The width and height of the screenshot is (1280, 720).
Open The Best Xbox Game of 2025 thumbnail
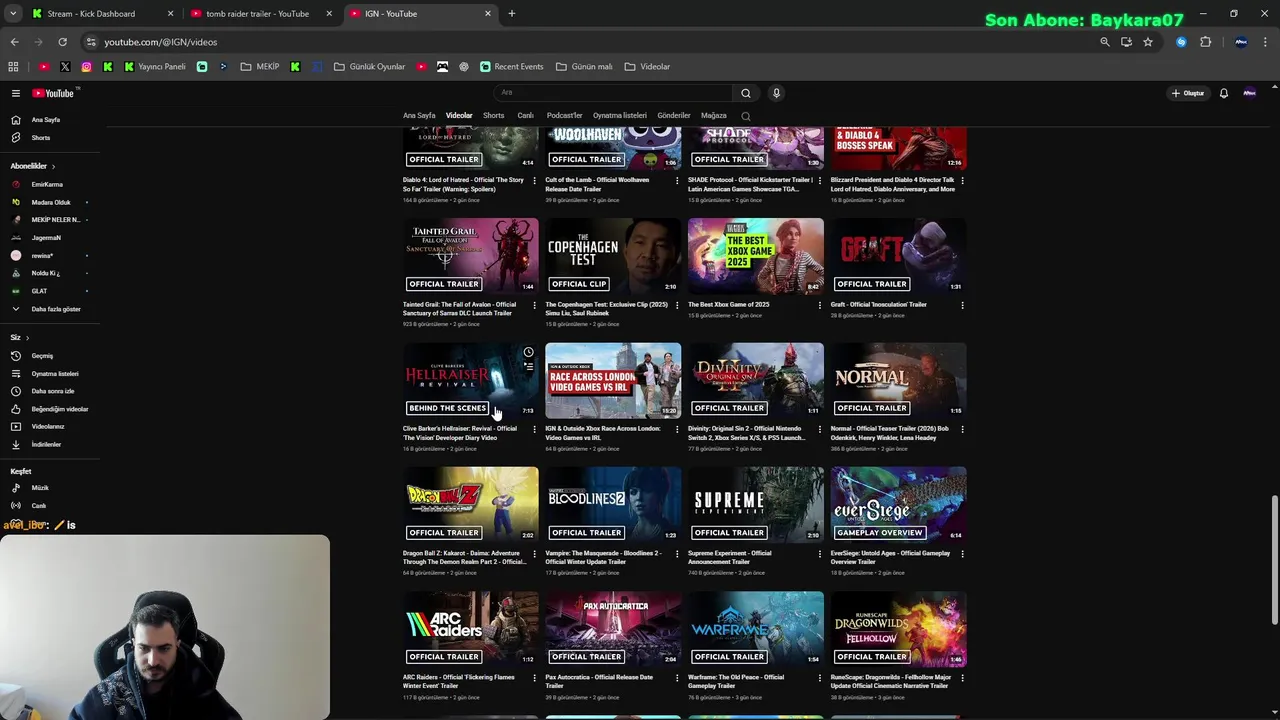(756, 256)
